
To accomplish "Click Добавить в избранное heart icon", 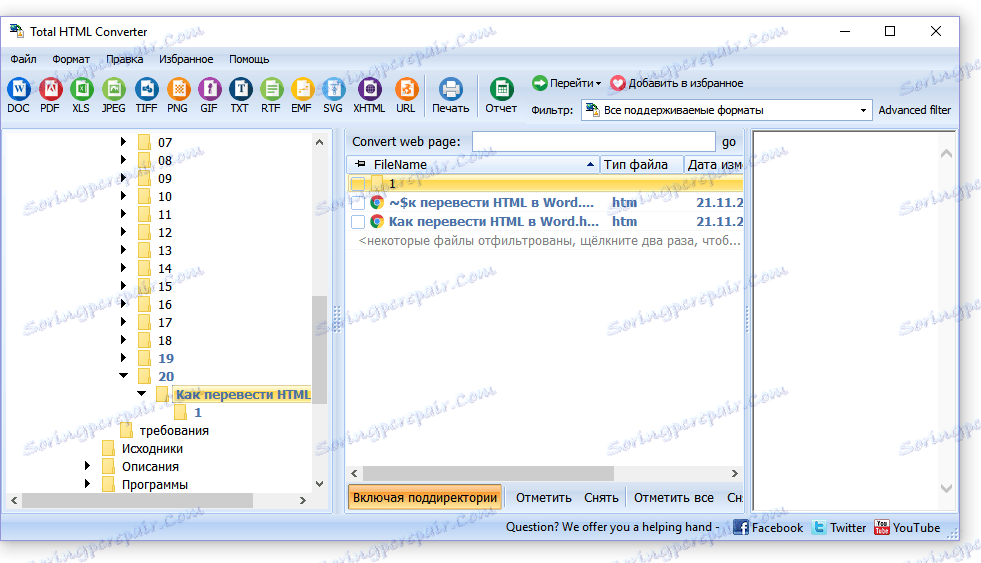I will tap(618, 83).
